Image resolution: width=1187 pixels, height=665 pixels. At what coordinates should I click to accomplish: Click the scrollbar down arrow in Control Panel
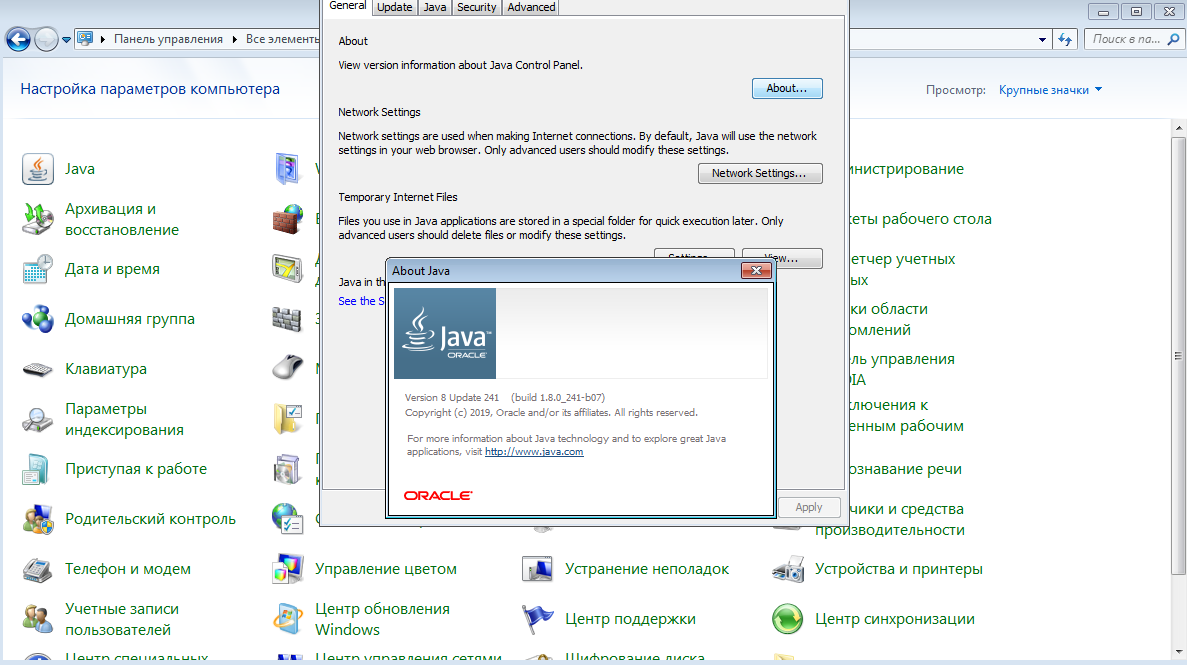(x=1179, y=651)
